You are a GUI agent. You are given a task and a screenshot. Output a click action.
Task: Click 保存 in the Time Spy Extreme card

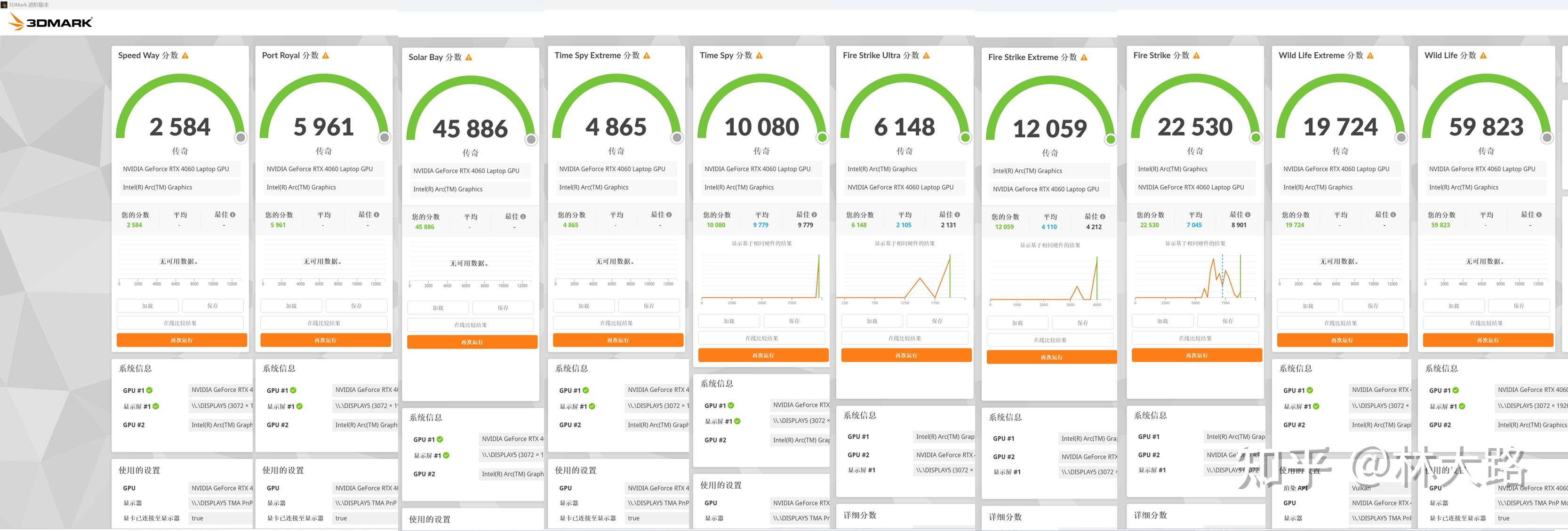coord(649,306)
